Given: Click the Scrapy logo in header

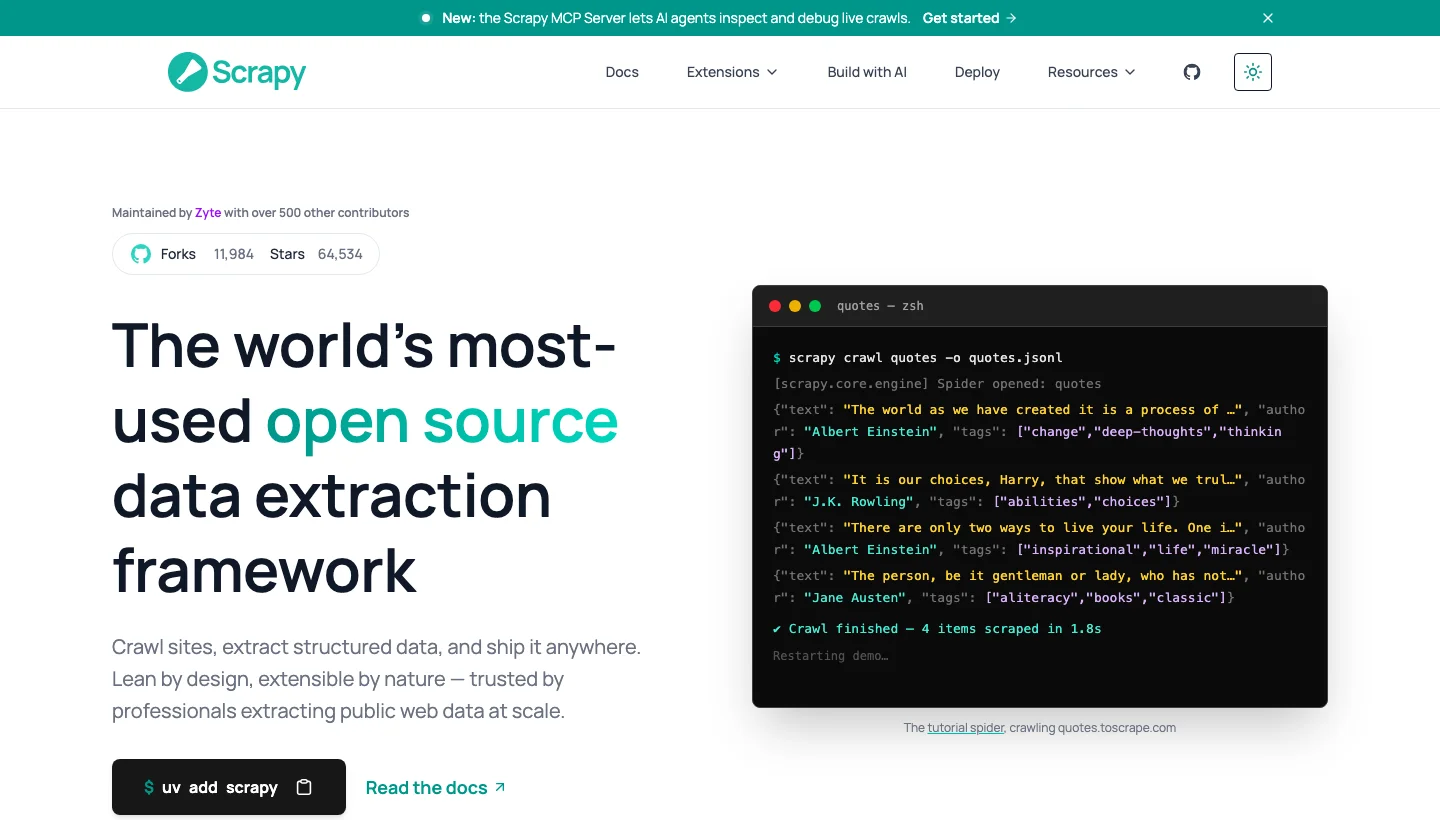Looking at the screenshot, I should [x=237, y=72].
